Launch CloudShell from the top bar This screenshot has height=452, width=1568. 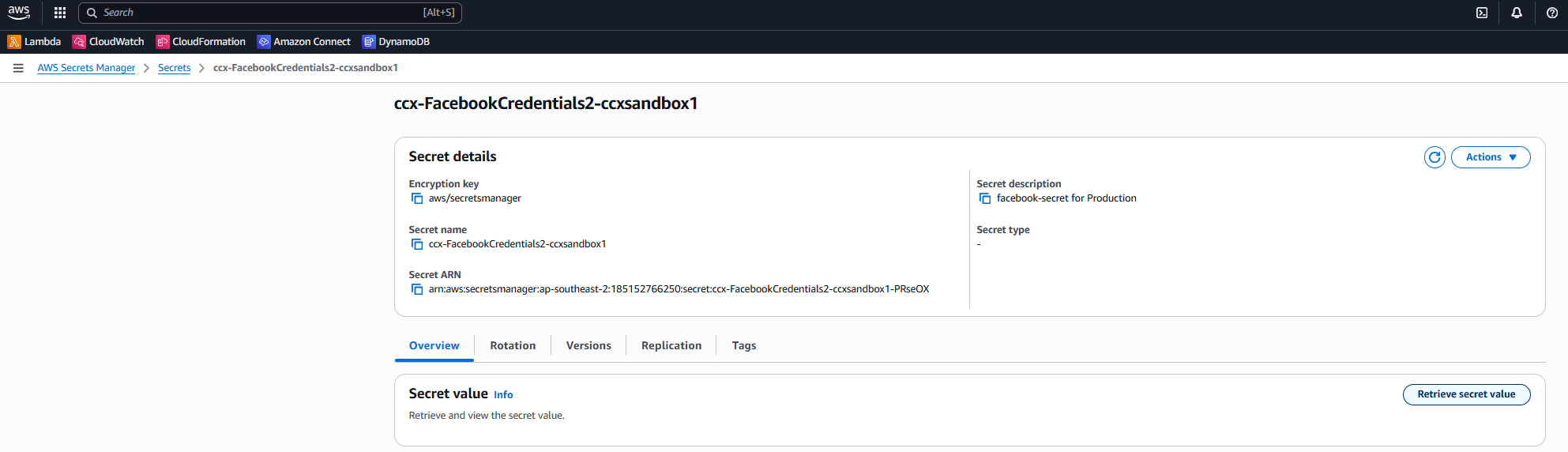click(1482, 13)
